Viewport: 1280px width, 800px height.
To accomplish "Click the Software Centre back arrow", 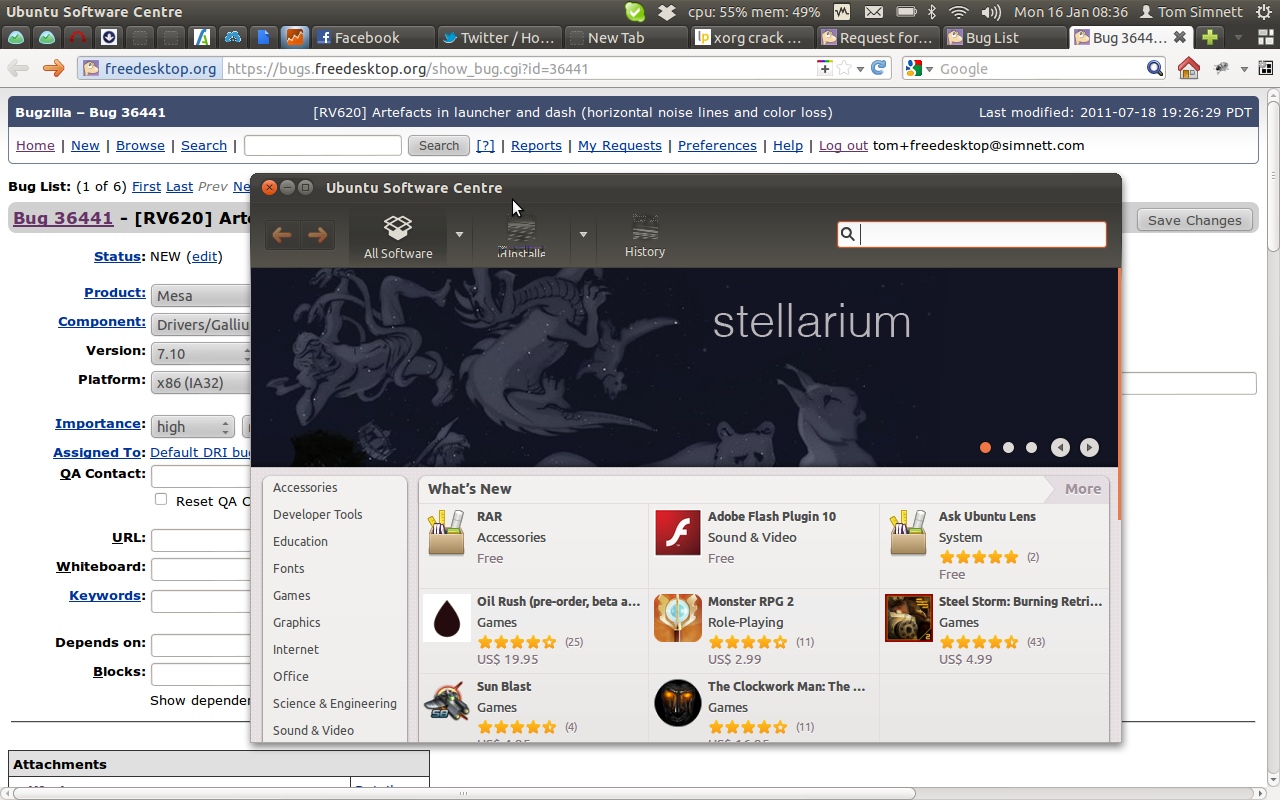I will coord(283,235).
